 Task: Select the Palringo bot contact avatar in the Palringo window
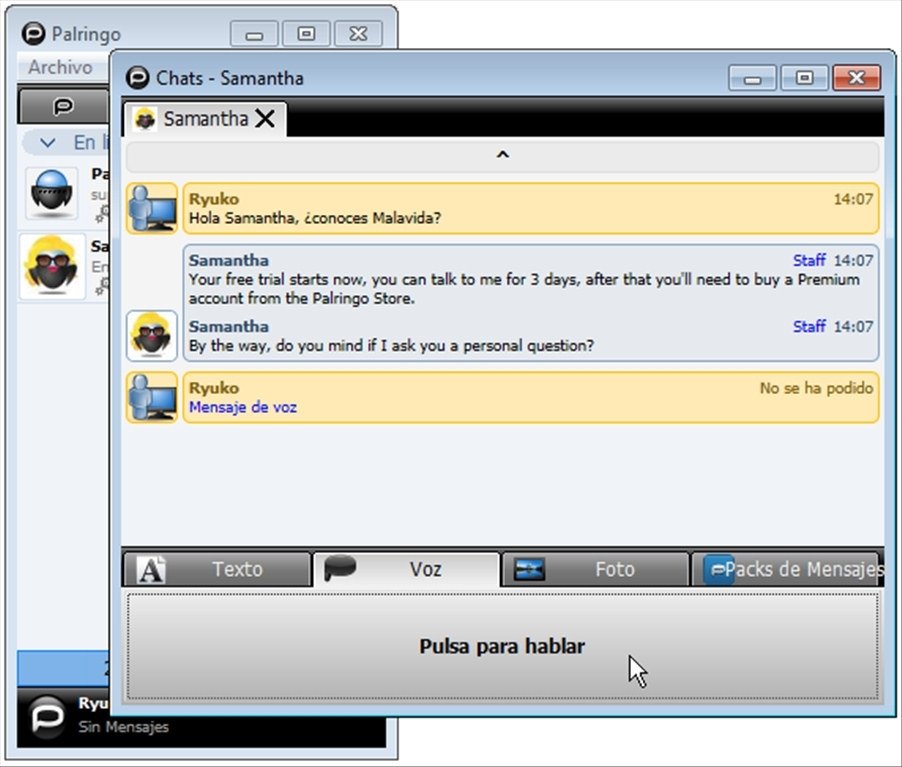pyautogui.click(x=51, y=193)
